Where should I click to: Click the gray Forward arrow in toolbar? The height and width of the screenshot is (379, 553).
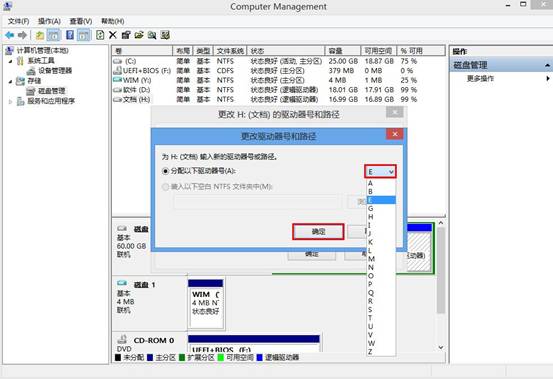[22, 35]
